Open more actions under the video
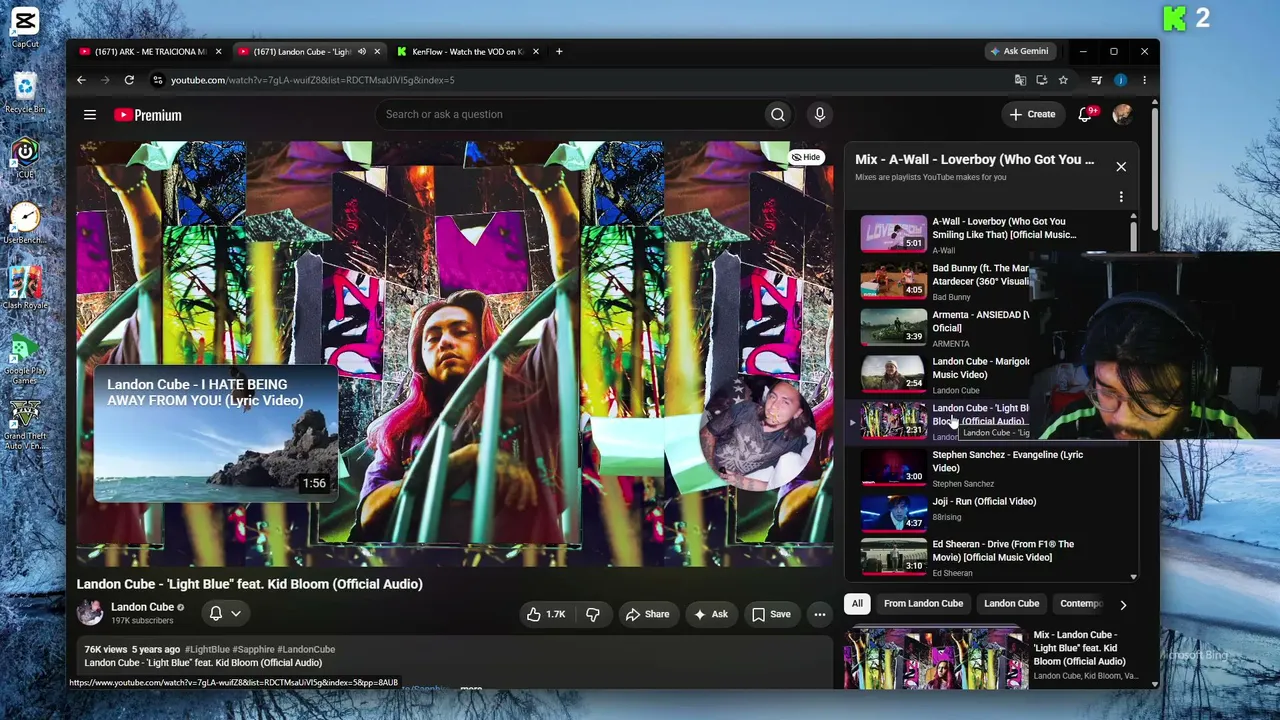1280x720 pixels. click(x=820, y=614)
